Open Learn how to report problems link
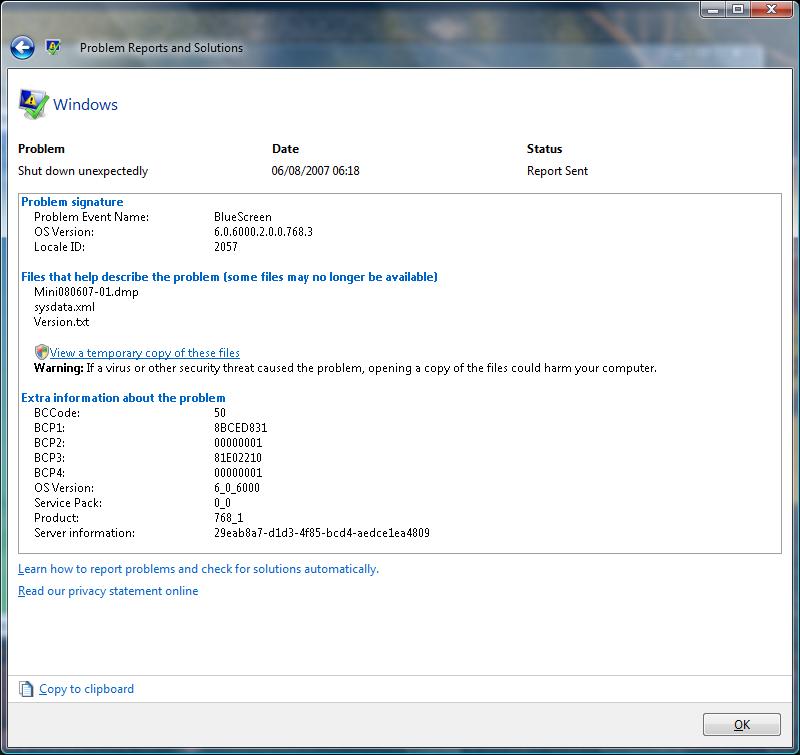This screenshot has width=800, height=755. click(x=198, y=569)
